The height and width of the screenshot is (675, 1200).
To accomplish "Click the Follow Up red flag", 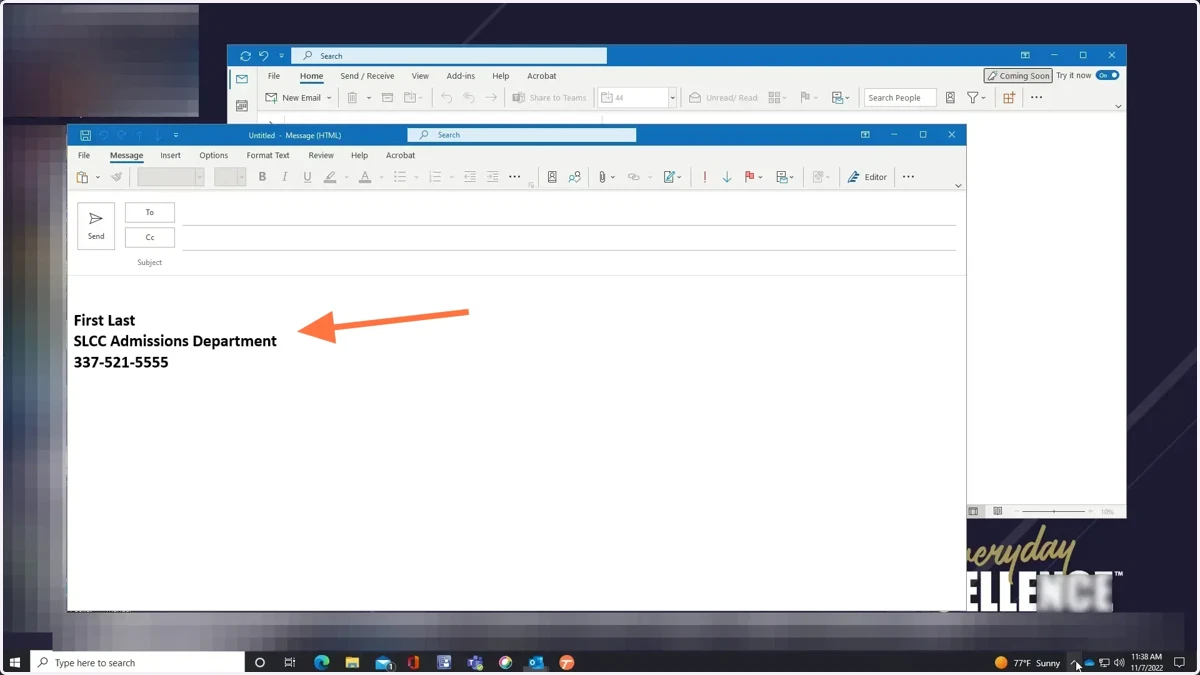I will coord(749,177).
